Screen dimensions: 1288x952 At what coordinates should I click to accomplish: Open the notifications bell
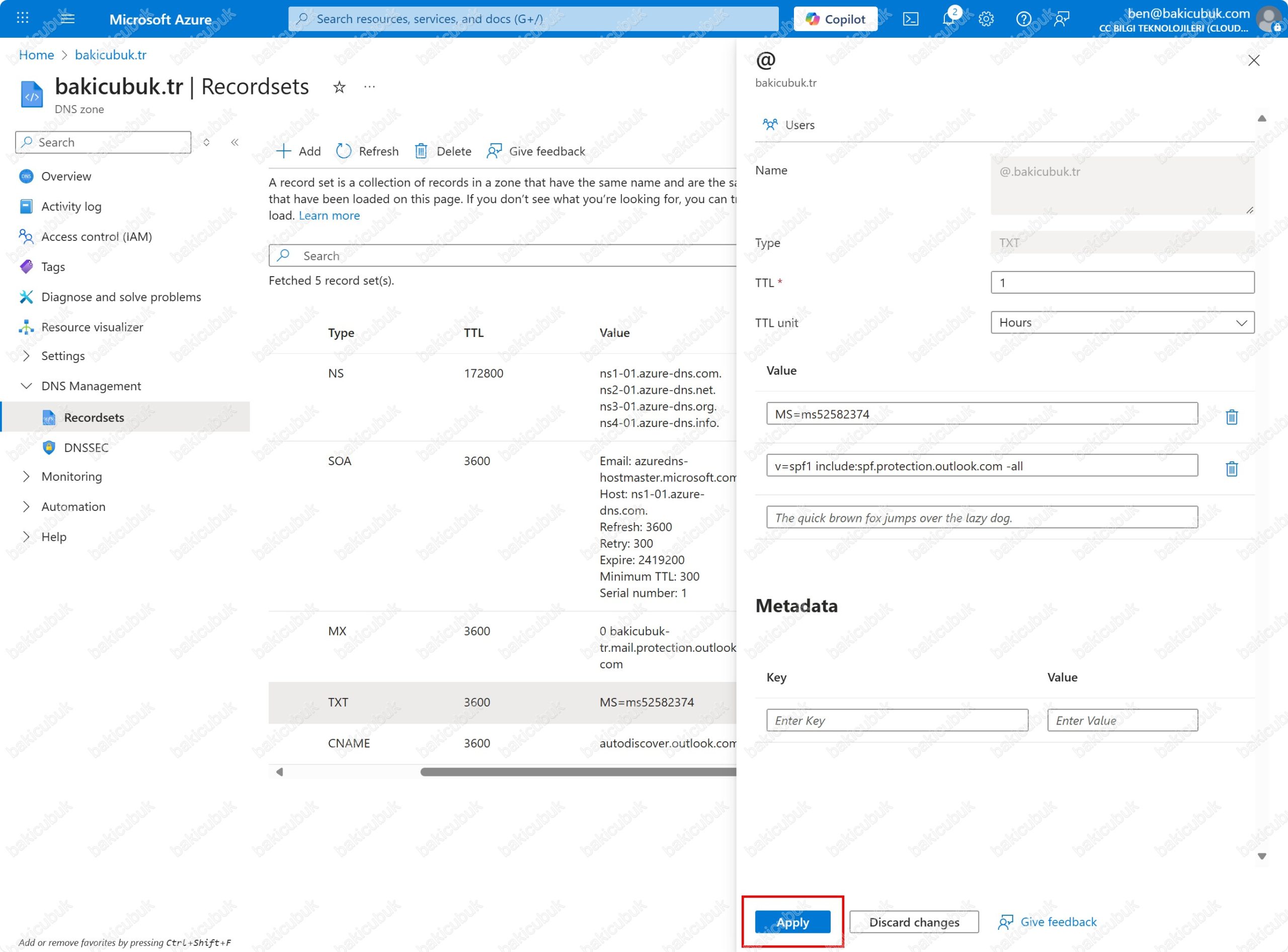[x=948, y=19]
